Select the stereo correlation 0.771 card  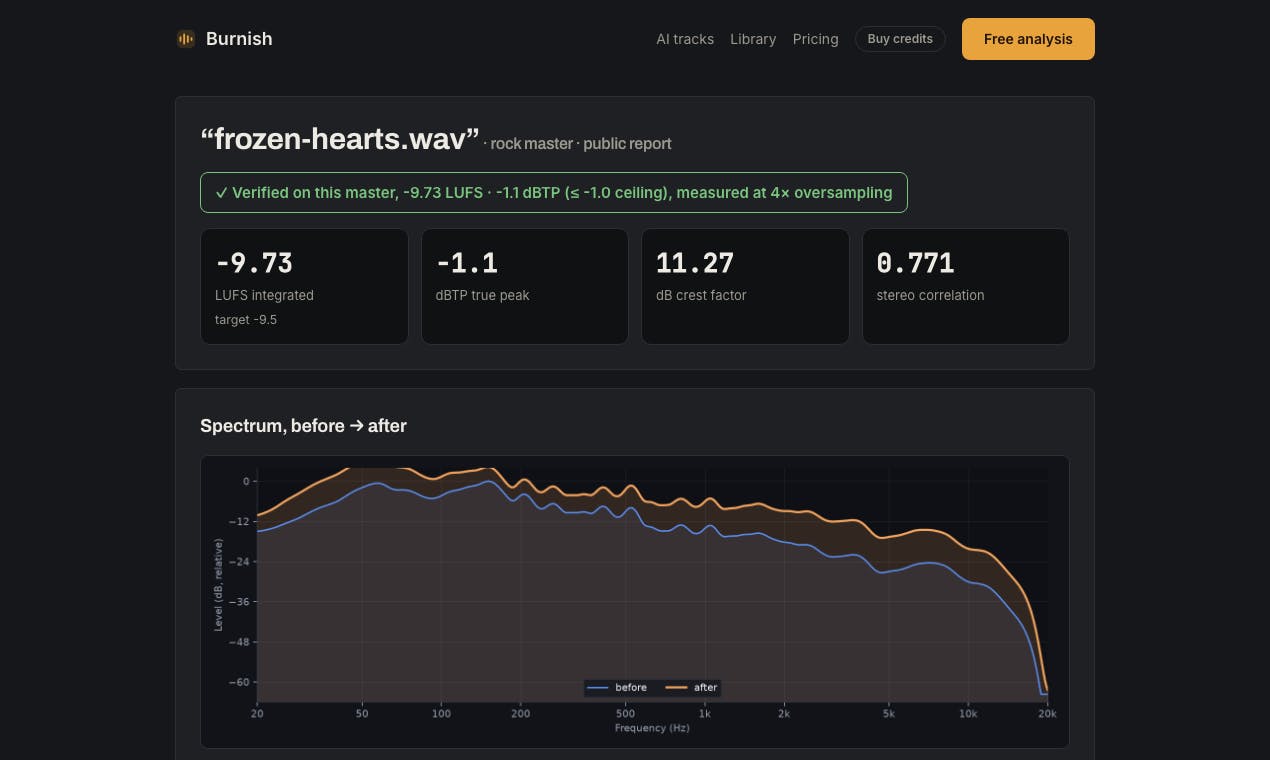[x=966, y=286]
